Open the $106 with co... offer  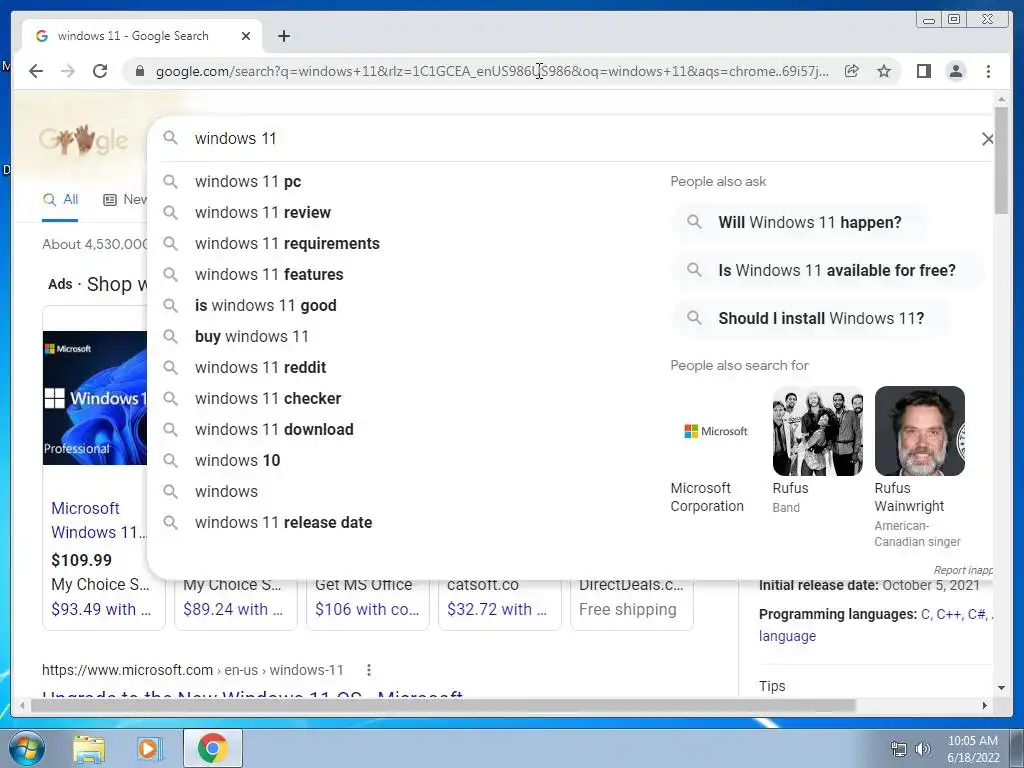pyautogui.click(x=367, y=609)
